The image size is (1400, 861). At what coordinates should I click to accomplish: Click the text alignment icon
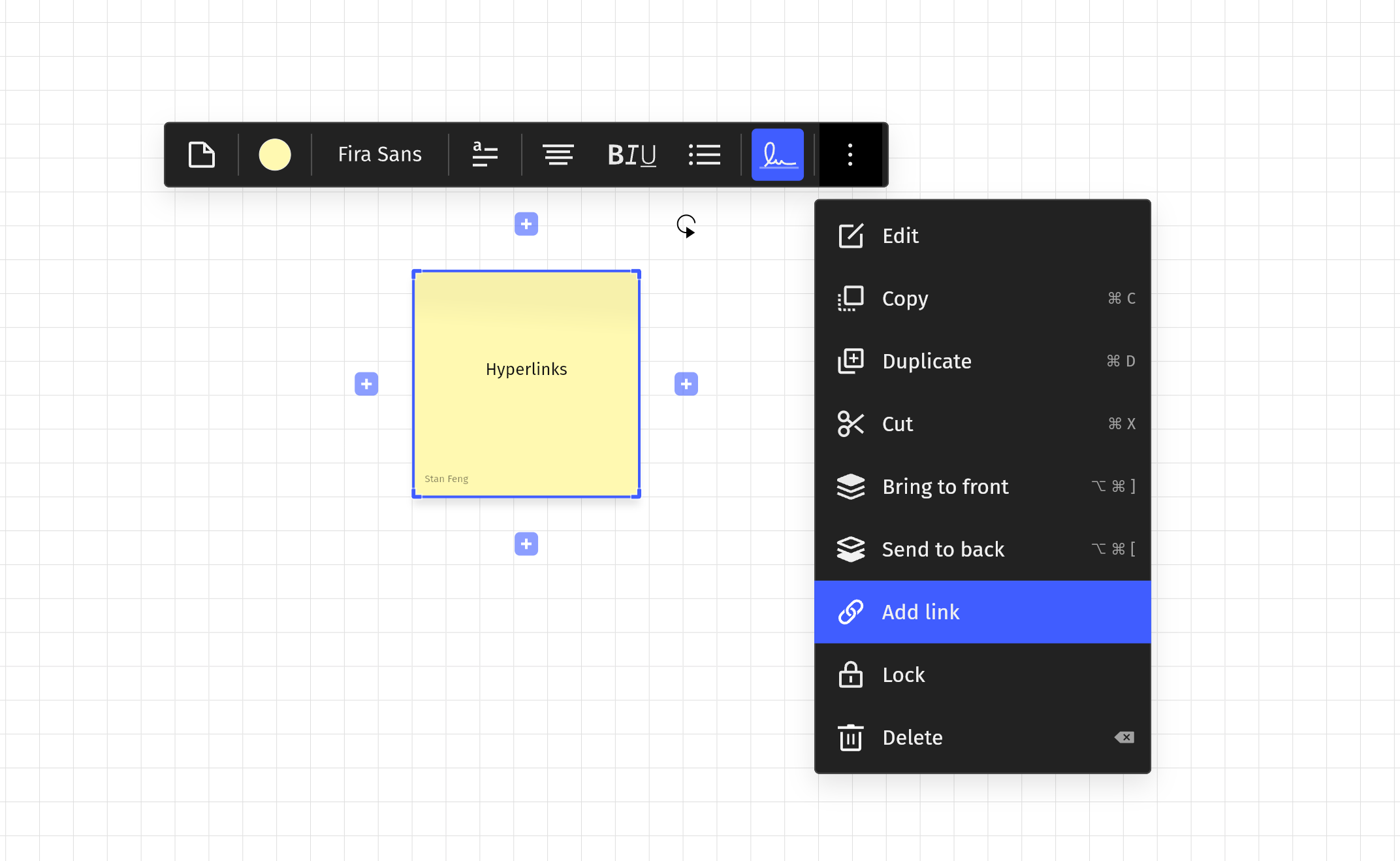point(557,154)
